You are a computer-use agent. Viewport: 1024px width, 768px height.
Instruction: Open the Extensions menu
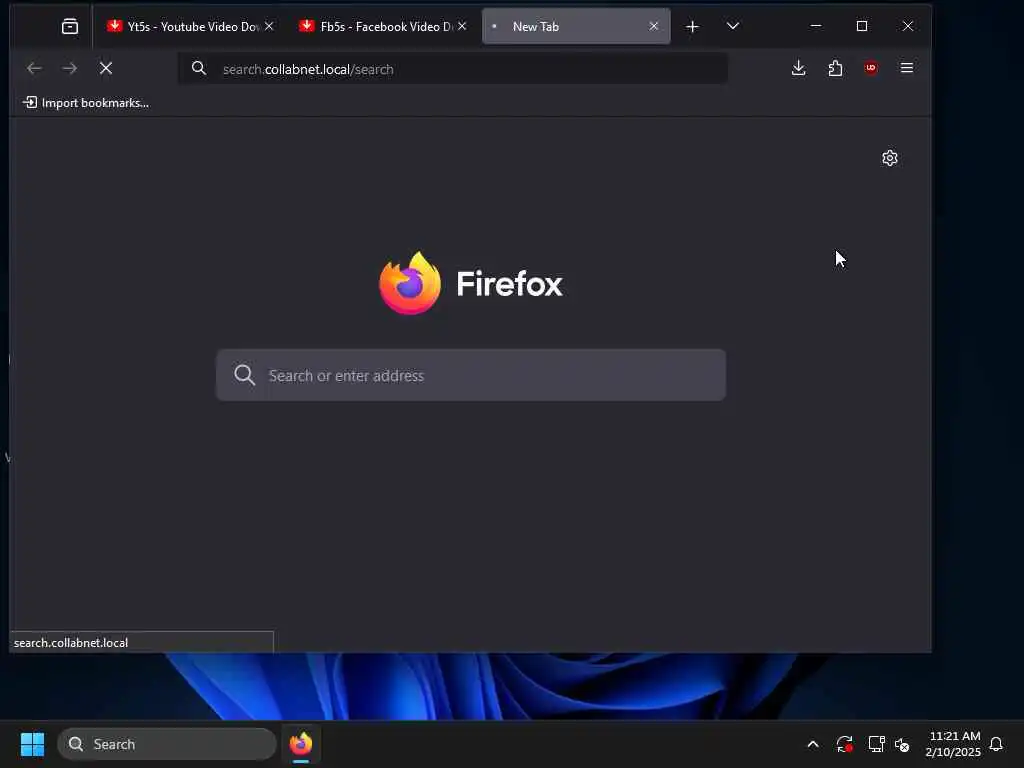[835, 68]
